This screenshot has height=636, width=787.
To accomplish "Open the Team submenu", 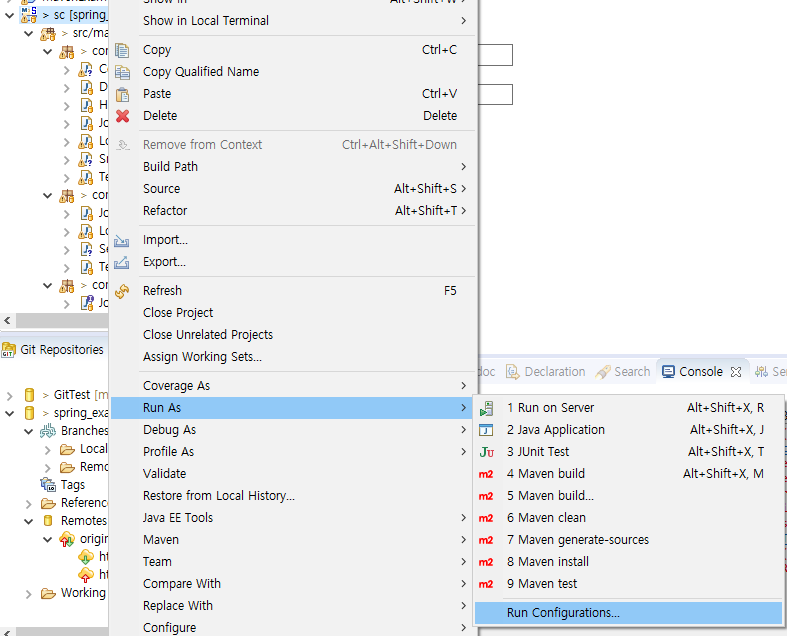I will coord(292,562).
